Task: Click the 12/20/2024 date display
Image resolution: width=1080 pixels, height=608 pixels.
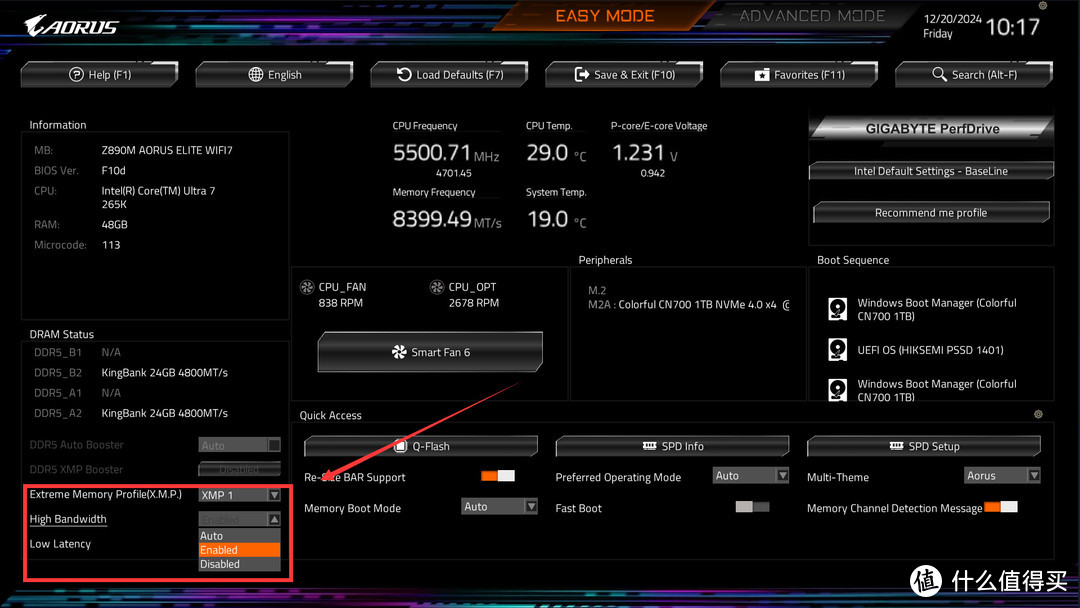Action: tap(952, 19)
